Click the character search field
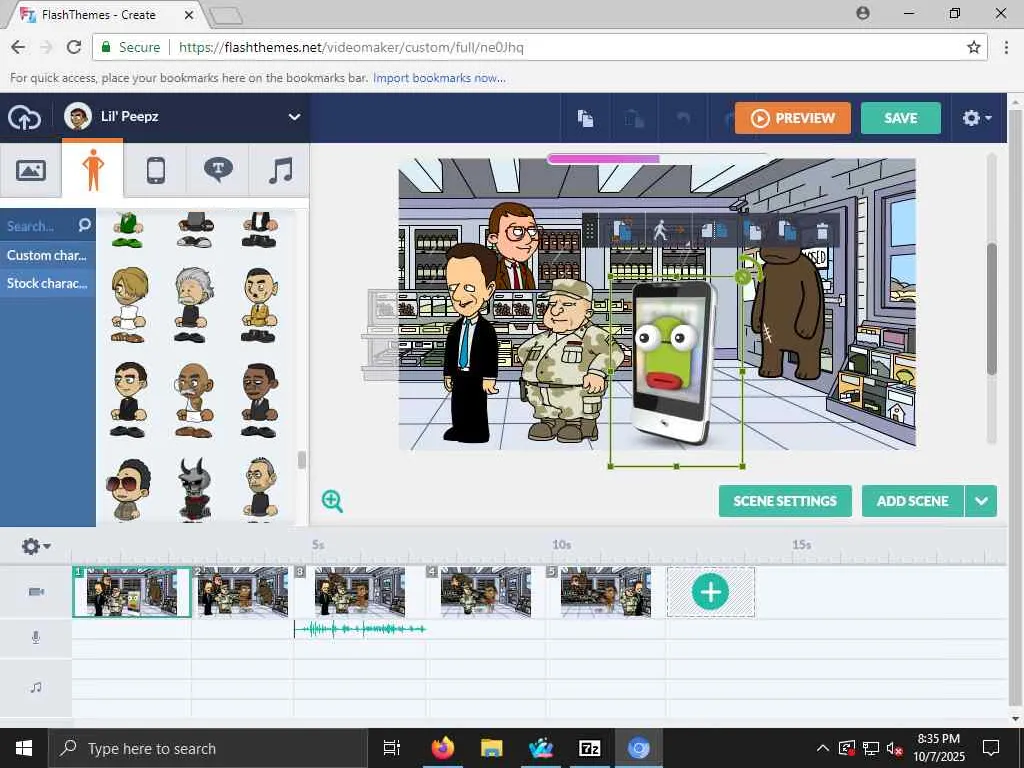This screenshot has width=1024, height=768. 39,226
